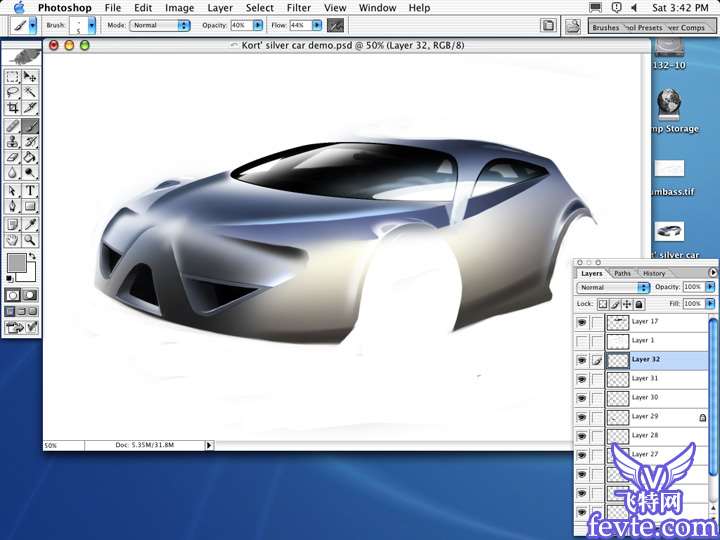Image resolution: width=720 pixels, height=540 pixels.
Task: Select the Eyedropper tool
Action: point(31,223)
